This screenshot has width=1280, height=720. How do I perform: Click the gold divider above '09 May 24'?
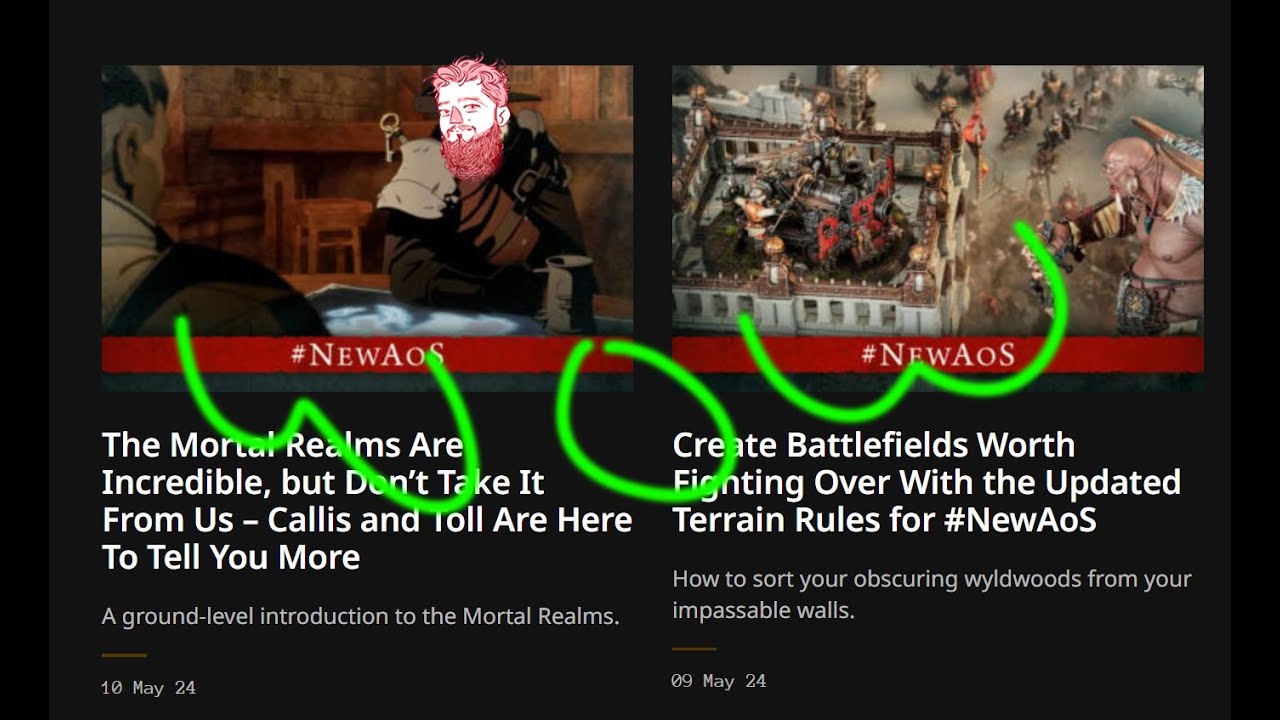click(x=694, y=649)
